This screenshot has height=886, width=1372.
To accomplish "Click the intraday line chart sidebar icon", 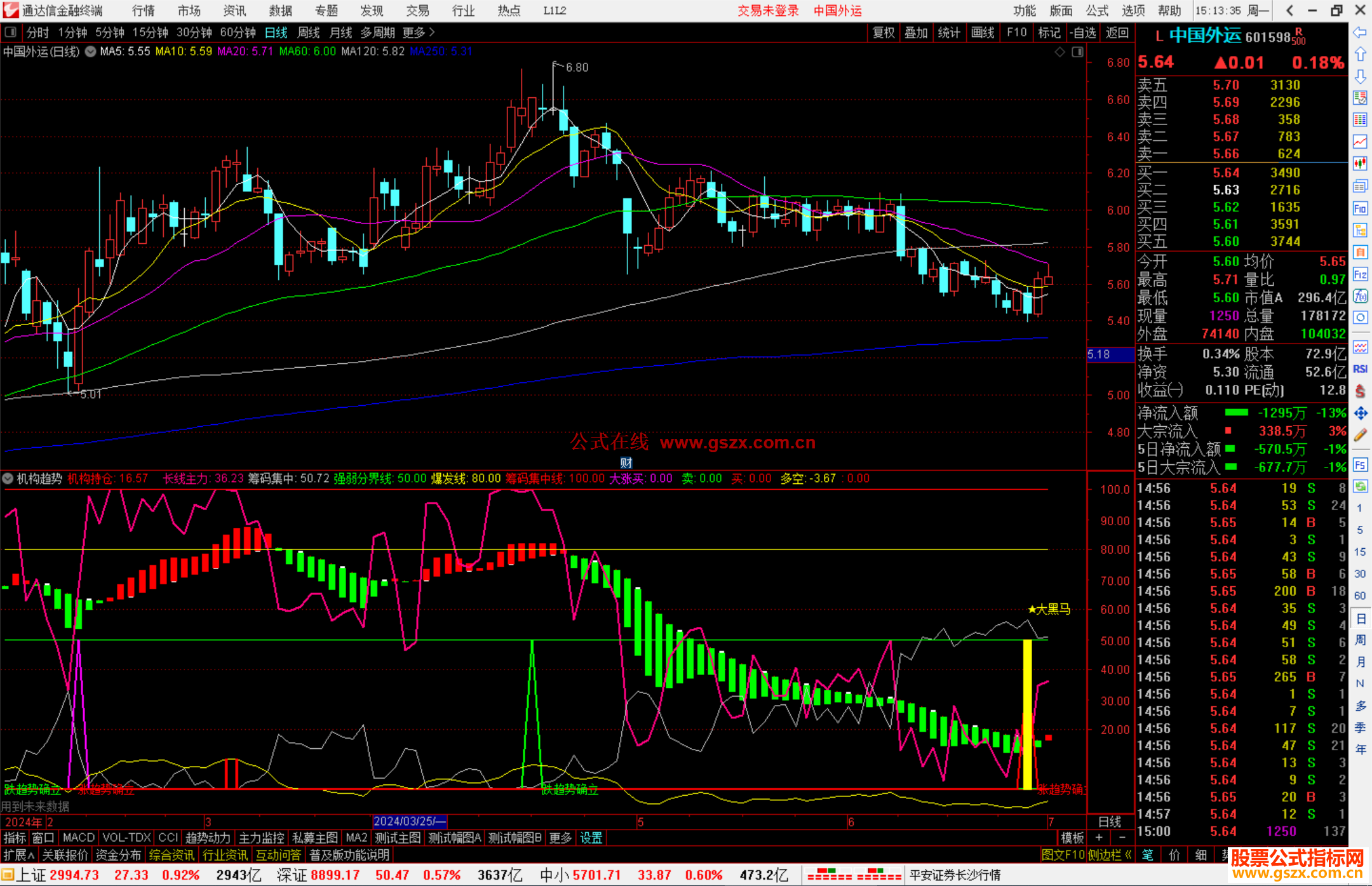I will coord(1360,142).
